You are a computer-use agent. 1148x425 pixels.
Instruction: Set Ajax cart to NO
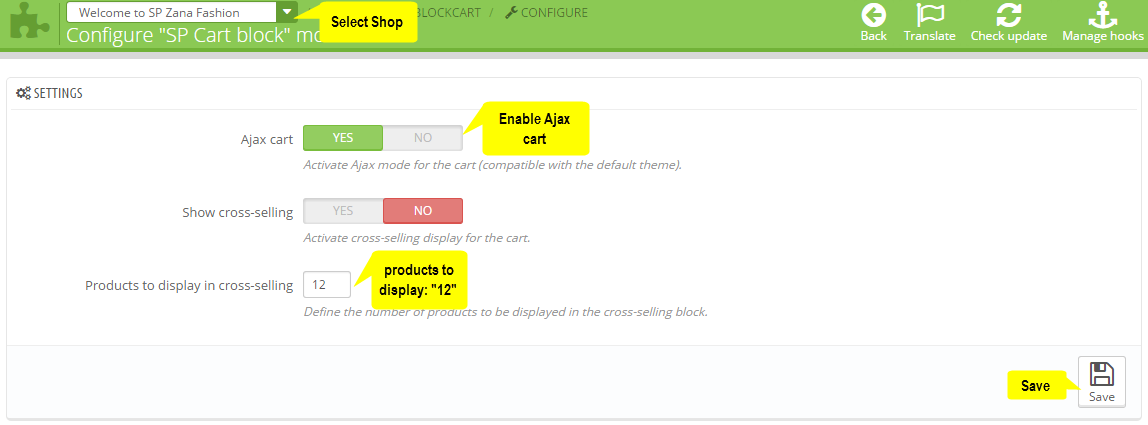pyautogui.click(x=422, y=138)
